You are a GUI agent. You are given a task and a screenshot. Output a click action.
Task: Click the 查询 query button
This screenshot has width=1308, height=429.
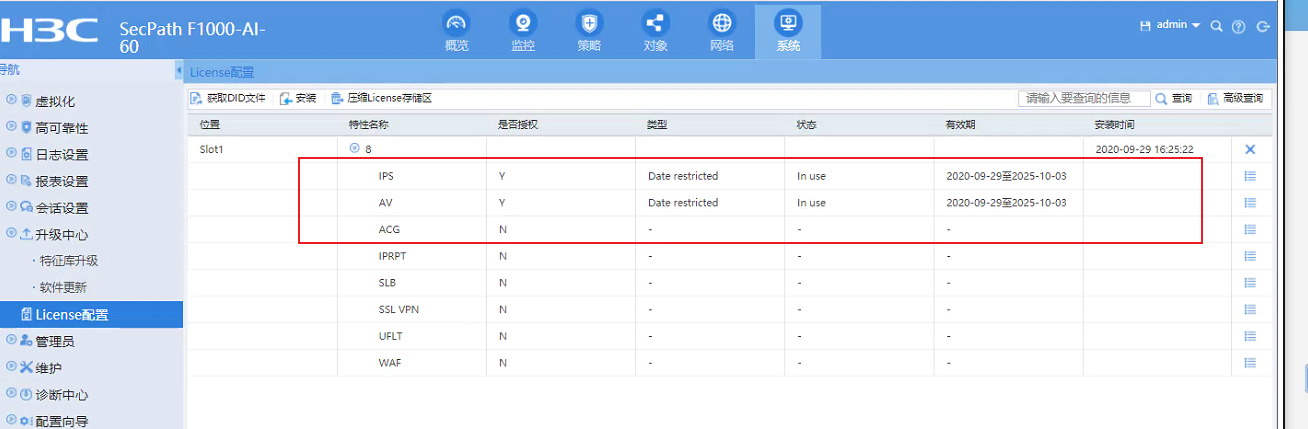[x=1174, y=98]
